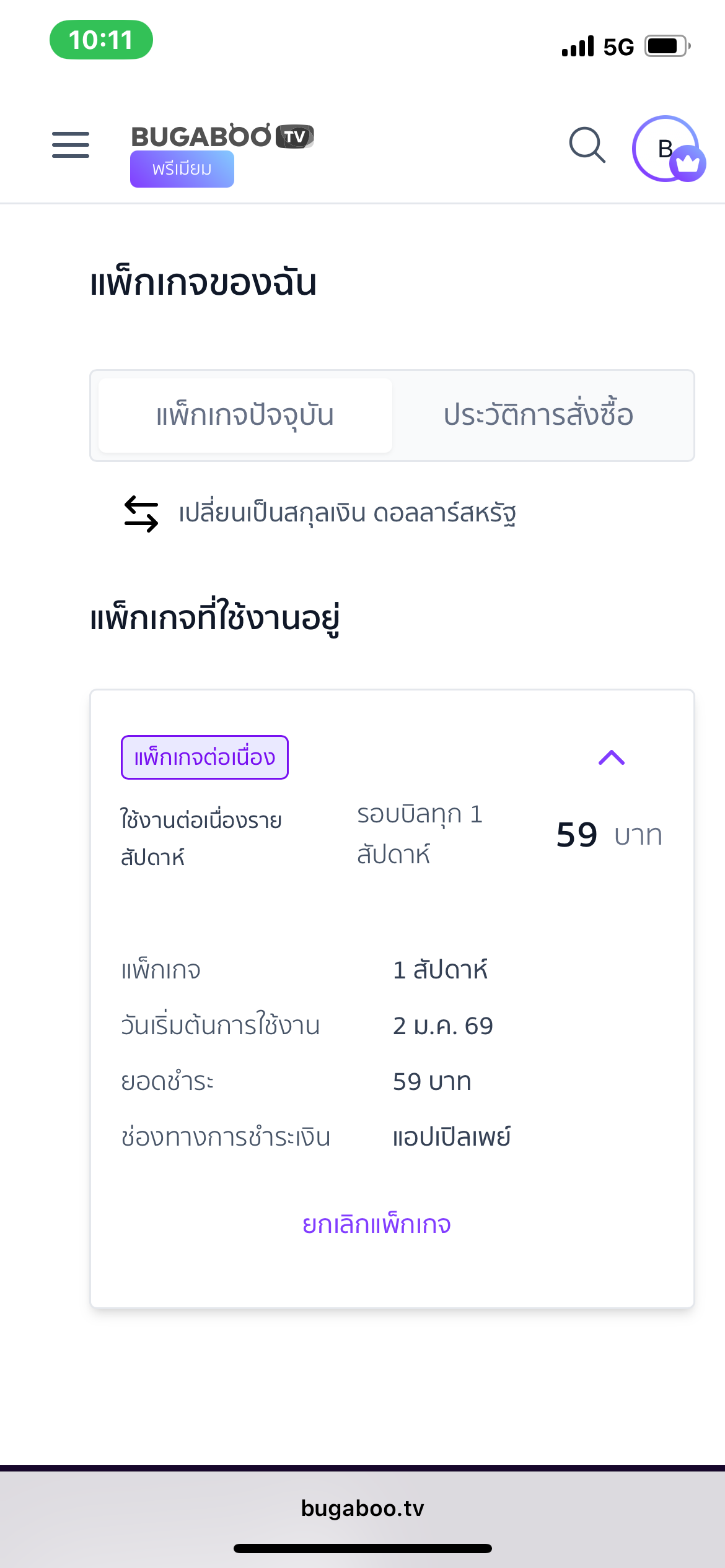This screenshot has height=1568, width=725.
Task: Switch to the ประวัติการสั่งซื้อ tab
Action: tap(538, 416)
